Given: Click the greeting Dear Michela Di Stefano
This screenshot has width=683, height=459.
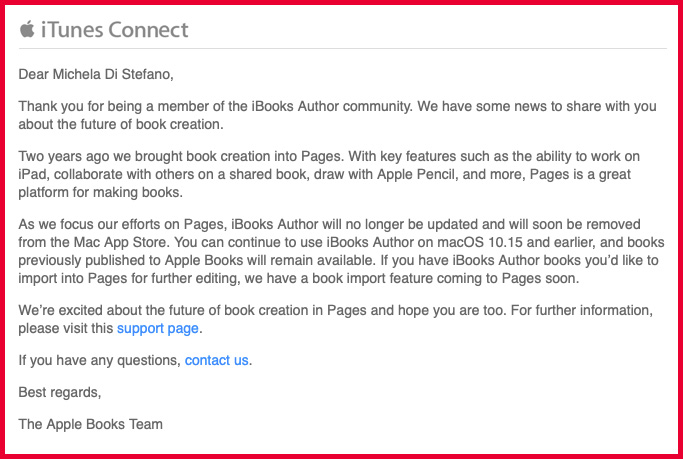Looking at the screenshot, I should tap(96, 74).
